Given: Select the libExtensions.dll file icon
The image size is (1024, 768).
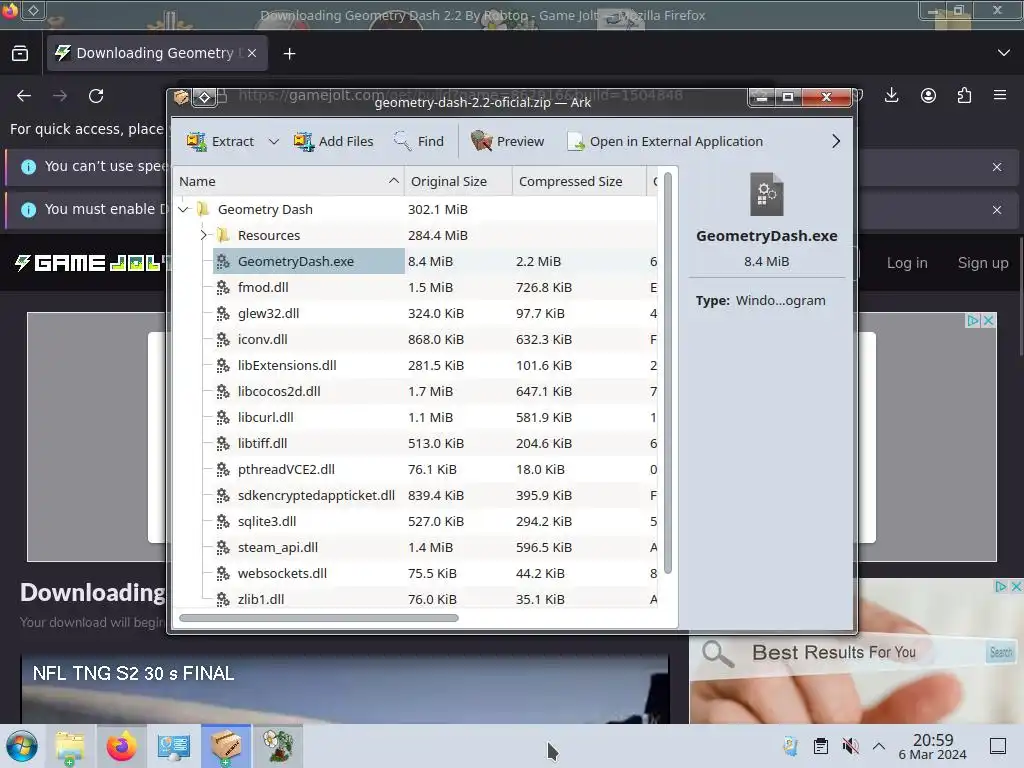Looking at the screenshot, I should [x=223, y=366].
